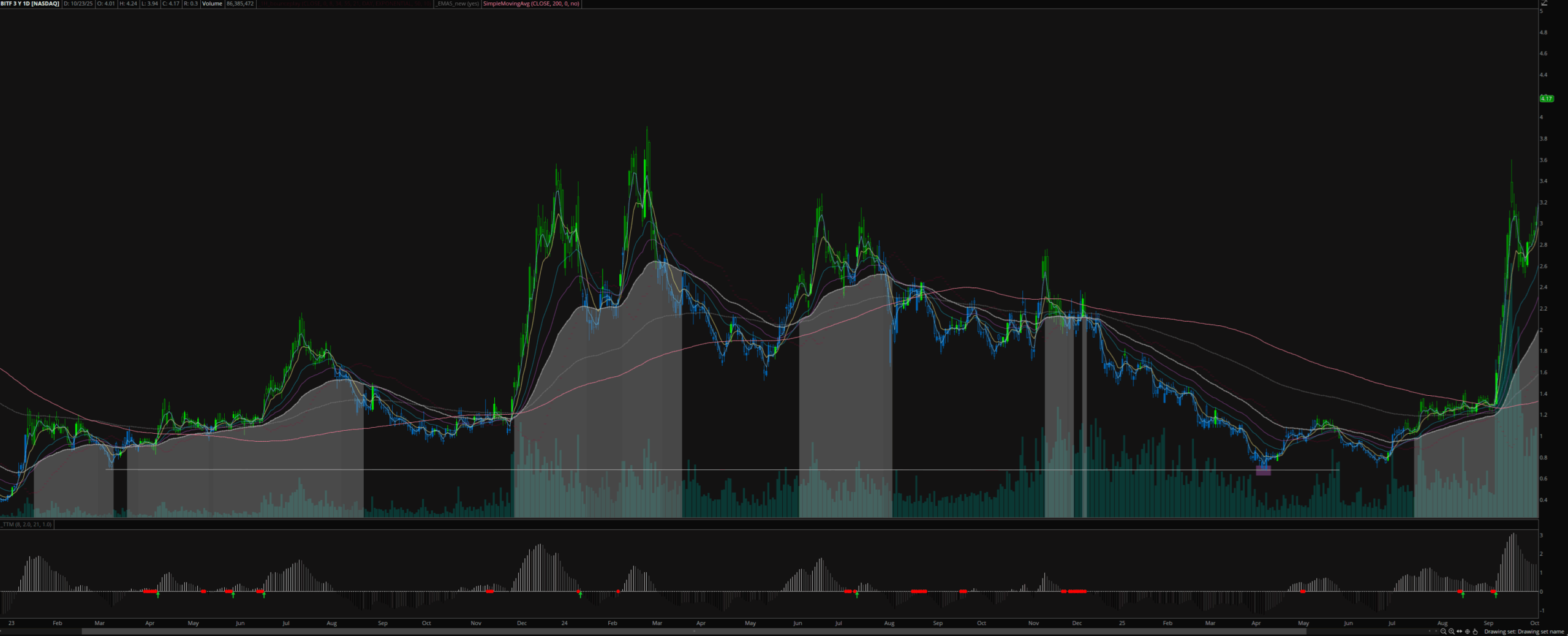This screenshot has height=636, width=1568.
Task: Click the purple rectangle drawing near April
Action: [x=1263, y=471]
